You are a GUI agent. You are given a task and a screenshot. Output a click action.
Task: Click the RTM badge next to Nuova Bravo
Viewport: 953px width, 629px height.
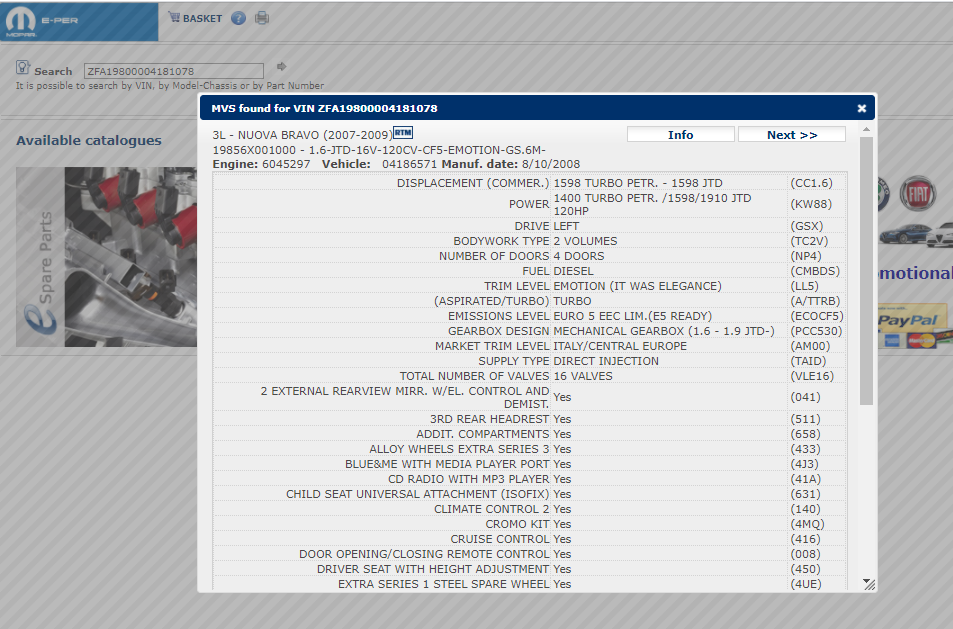click(x=403, y=132)
